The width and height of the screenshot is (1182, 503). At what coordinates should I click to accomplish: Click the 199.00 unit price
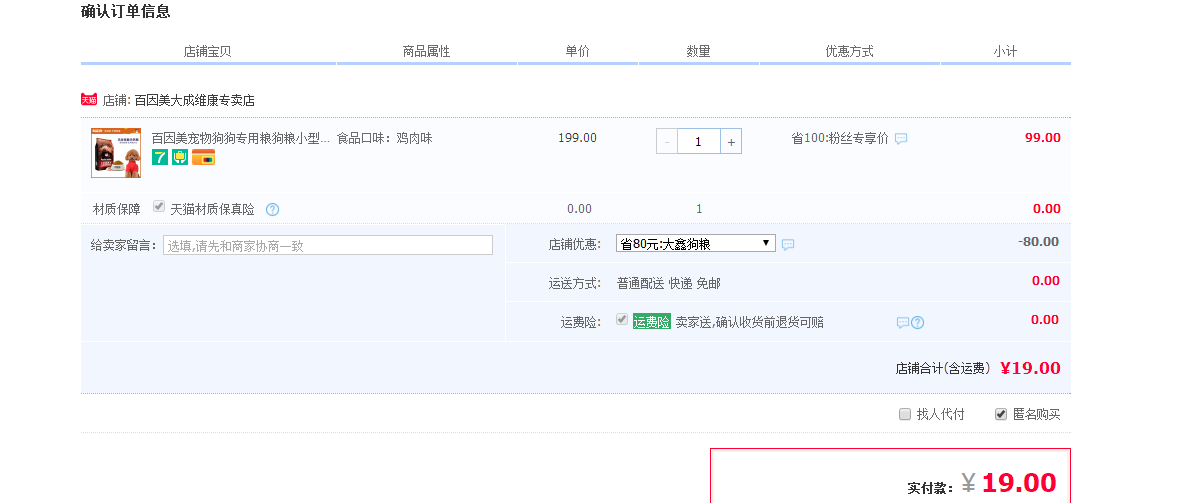click(x=577, y=138)
